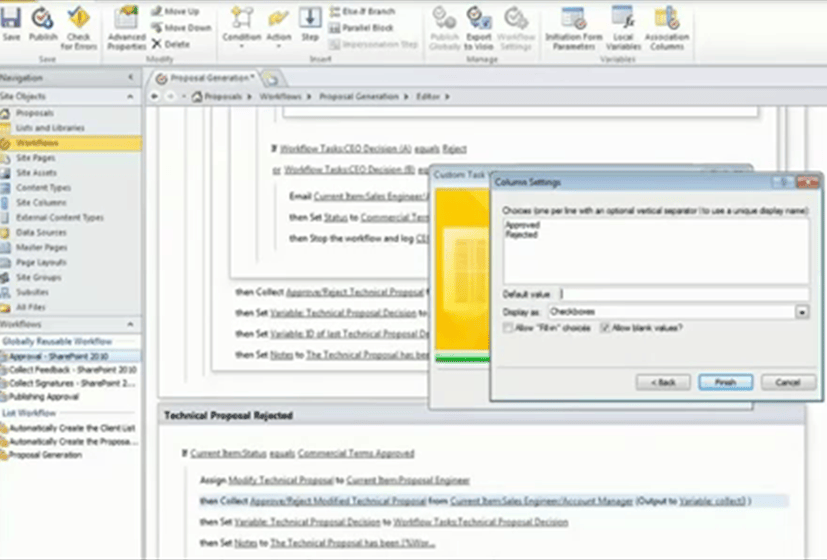Open the Display as dropdown
Viewport: 827px width, 560px height.
[802, 312]
